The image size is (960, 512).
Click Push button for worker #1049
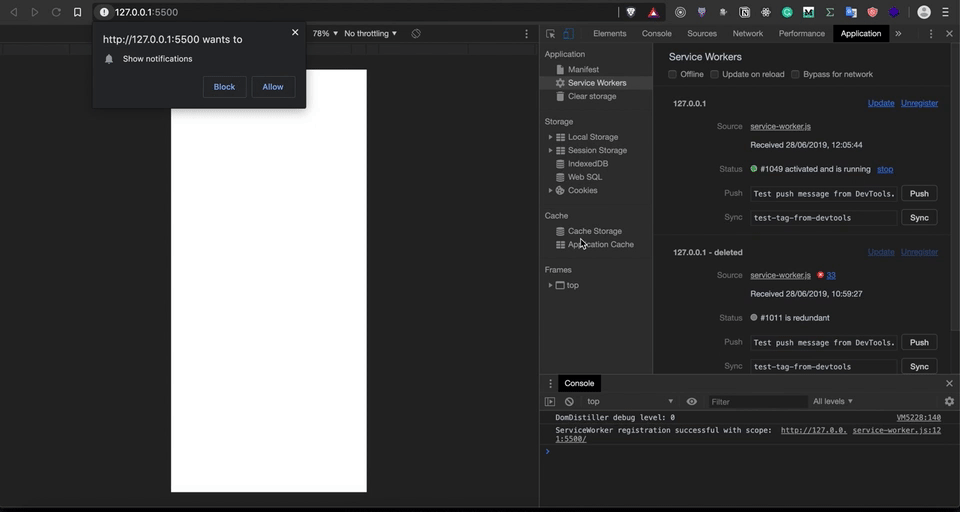919,194
